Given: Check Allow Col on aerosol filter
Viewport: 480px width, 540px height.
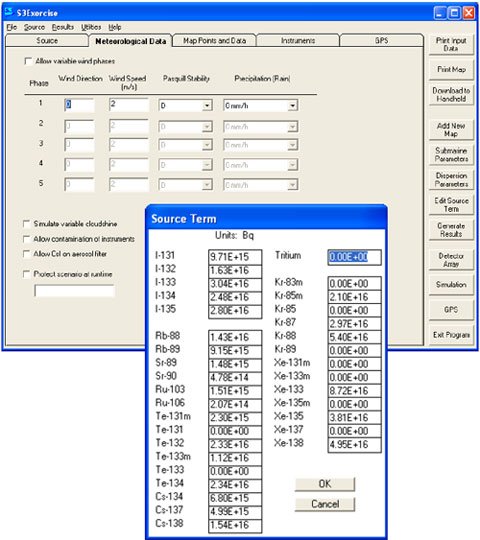Looking at the screenshot, I should pyautogui.click(x=26, y=254).
